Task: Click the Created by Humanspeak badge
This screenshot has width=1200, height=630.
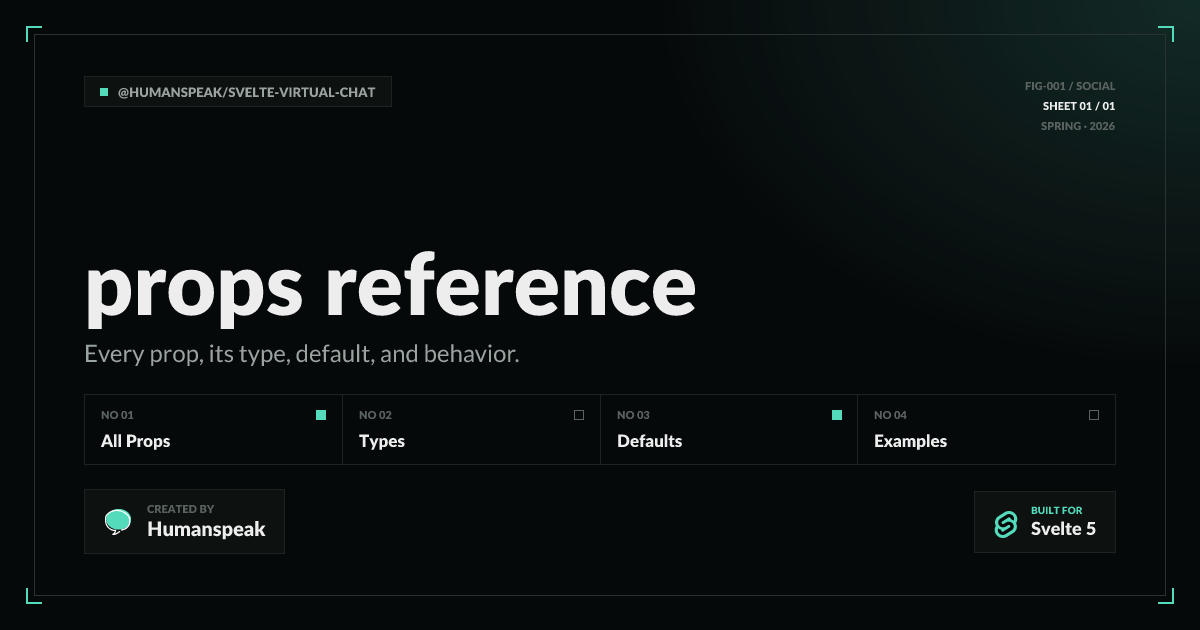Action: click(x=185, y=521)
